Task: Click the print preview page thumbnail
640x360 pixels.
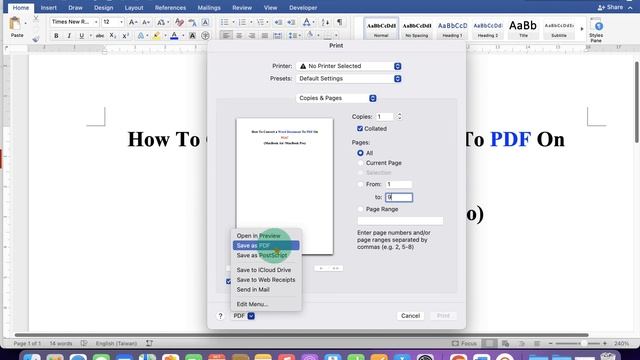Action: (284, 187)
